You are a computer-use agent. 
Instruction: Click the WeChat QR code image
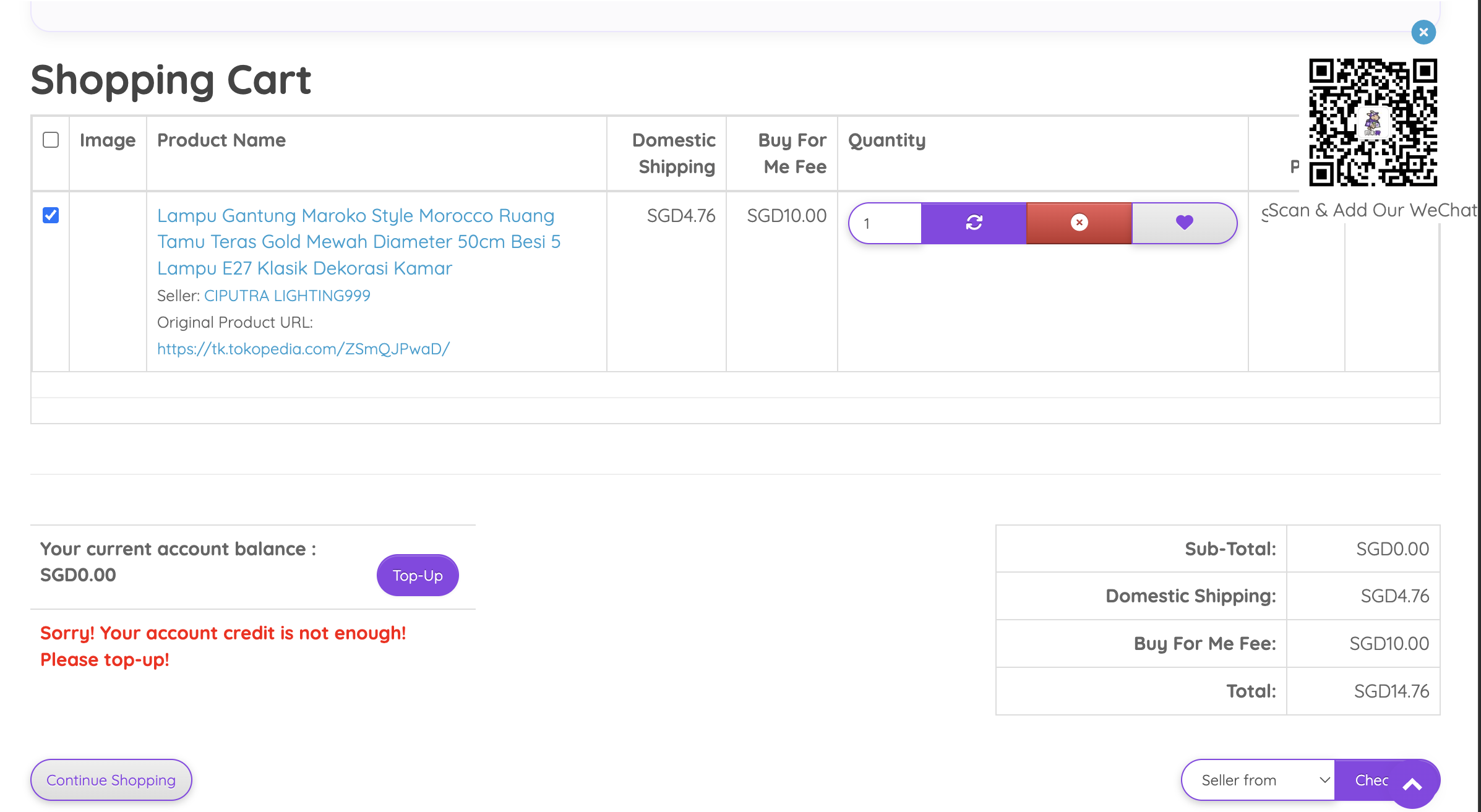[1373, 122]
